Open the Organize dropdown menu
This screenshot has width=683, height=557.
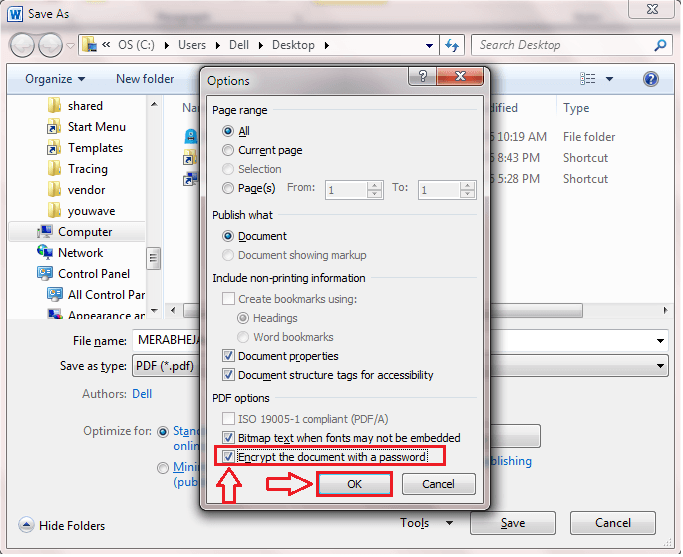55,79
